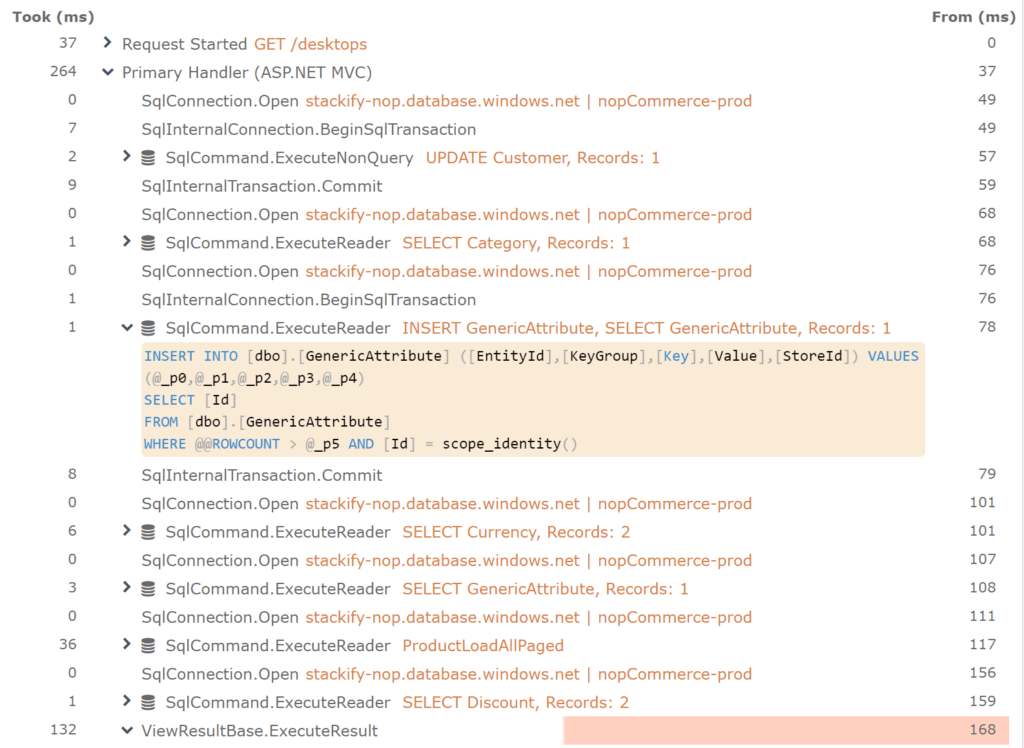
Task: Click the highlighted 168 From value bar
Action: tap(786, 730)
